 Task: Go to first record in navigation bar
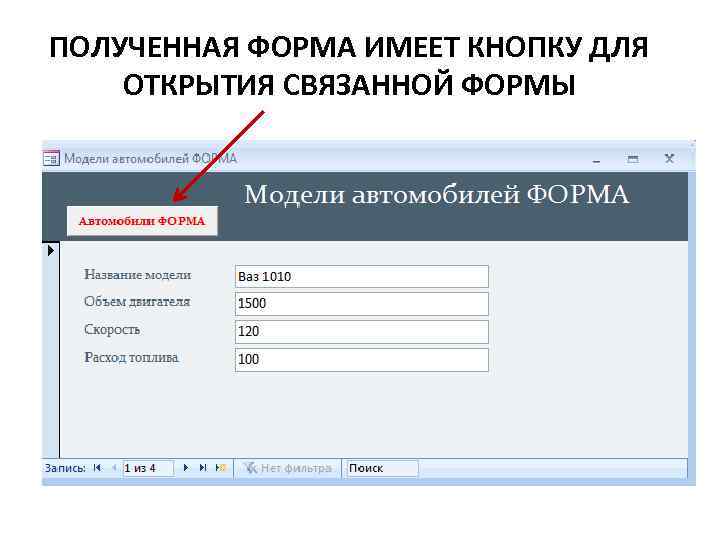point(97,468)
